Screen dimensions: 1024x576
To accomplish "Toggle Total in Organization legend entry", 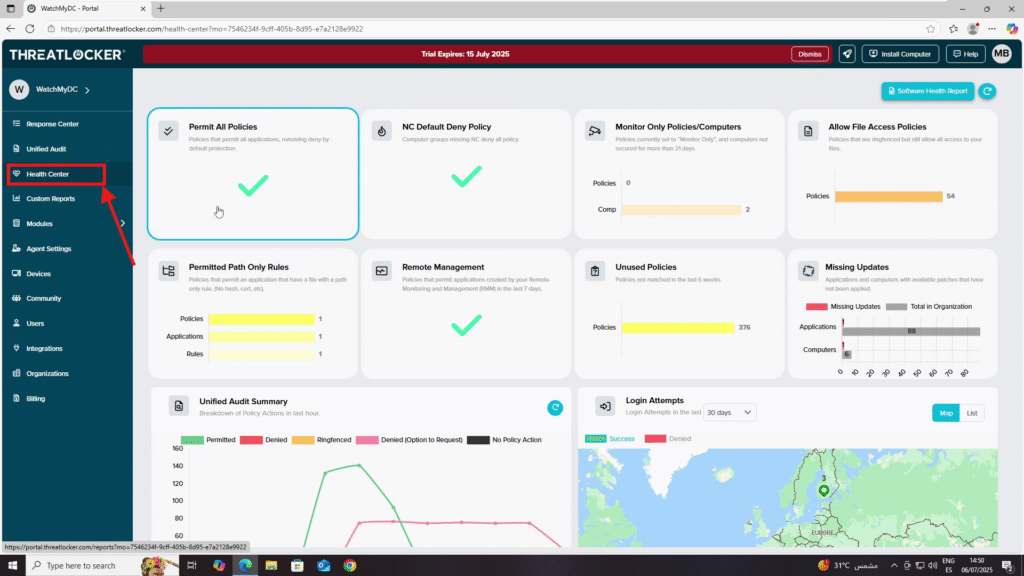I will click(x=929, y=307).
